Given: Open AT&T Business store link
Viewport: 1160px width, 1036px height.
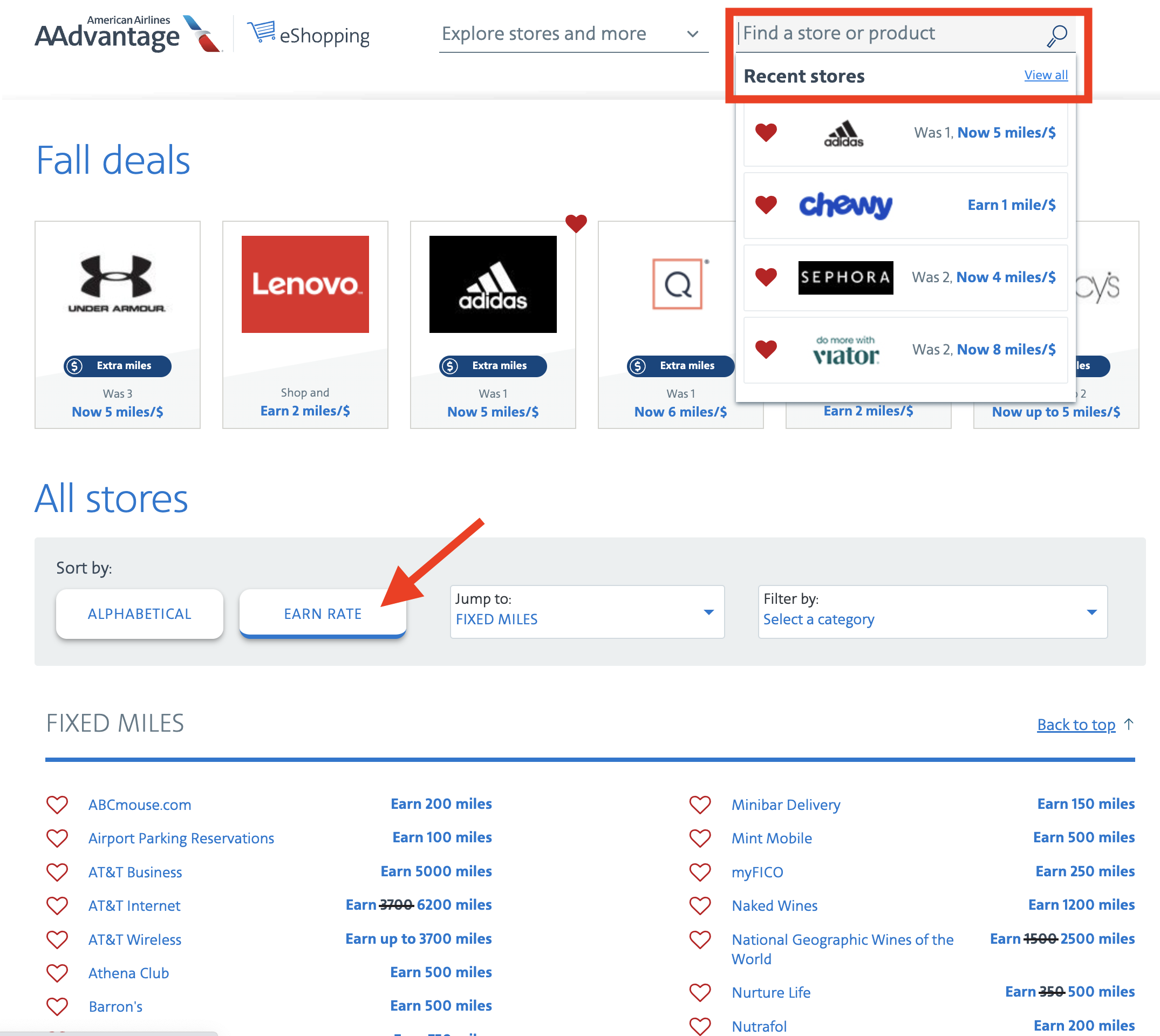Looking at the screenshot, I should (135, 873).
